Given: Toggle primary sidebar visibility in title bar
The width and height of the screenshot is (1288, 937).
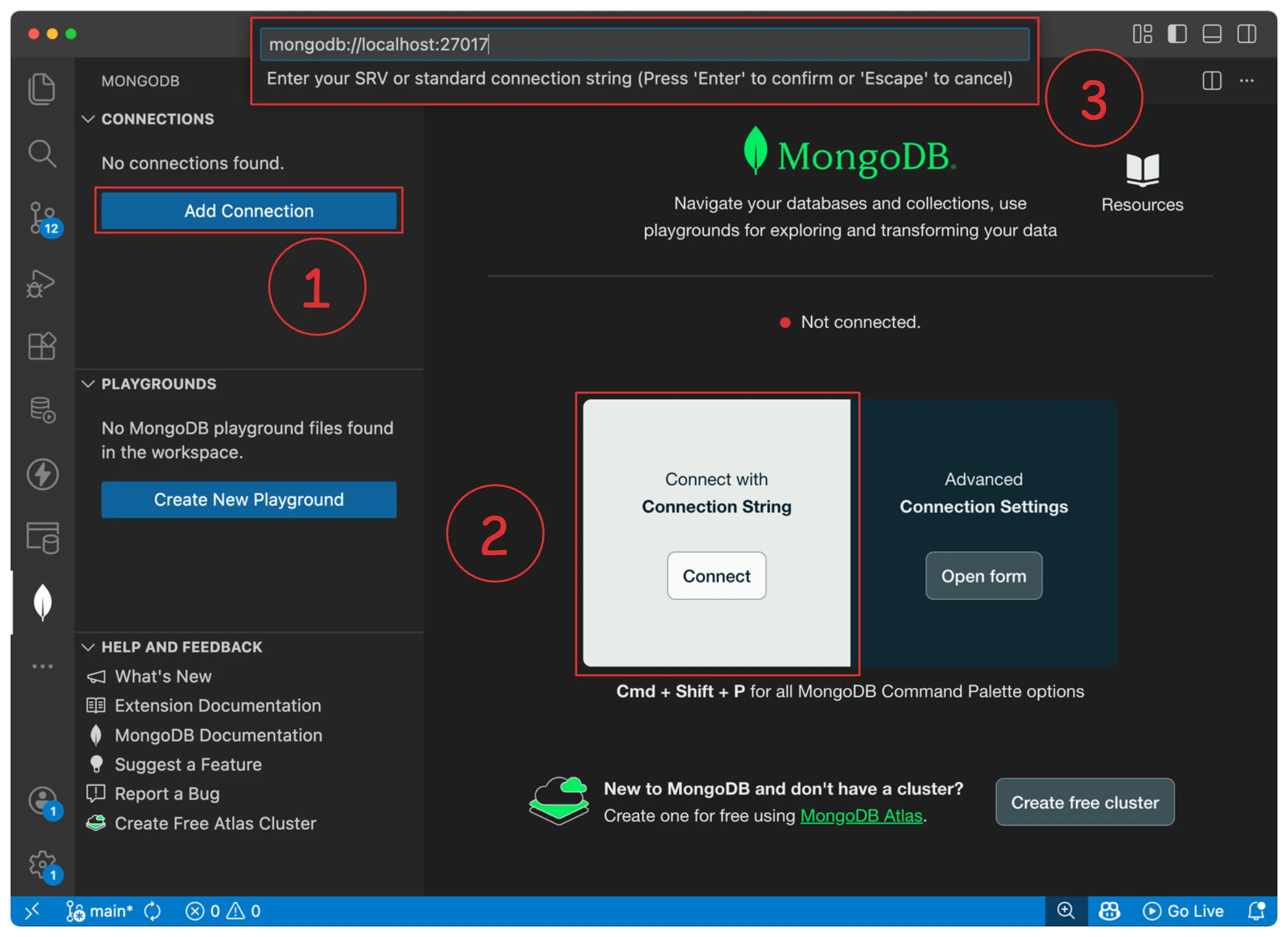Looking at the screenshot, I should click(x=1177, y=34).
